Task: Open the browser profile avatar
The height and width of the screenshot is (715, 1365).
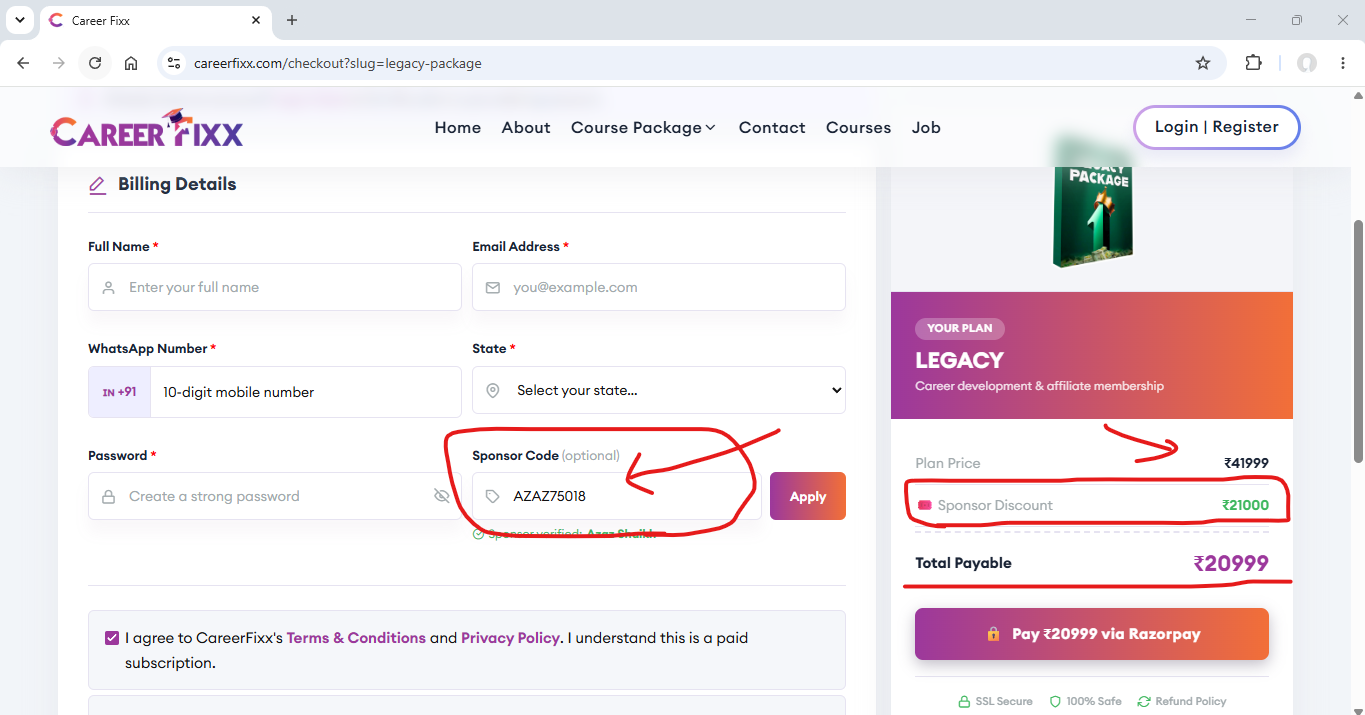Action: [1307, 63]
